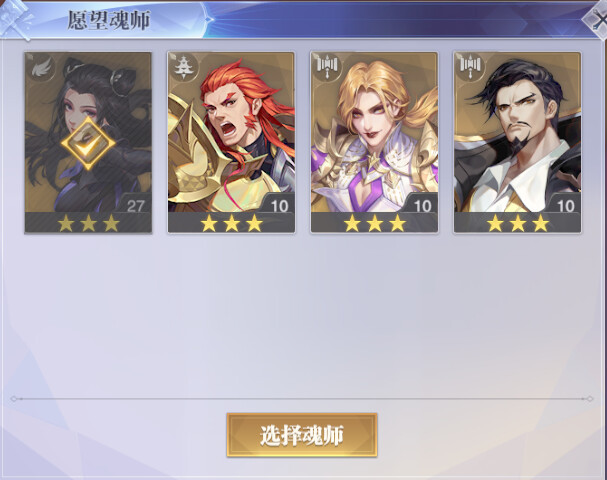The width and height of the screenshot is (607, 480).
Task: Click the class icon on blonde hero card
Action: tap(327, 67)
